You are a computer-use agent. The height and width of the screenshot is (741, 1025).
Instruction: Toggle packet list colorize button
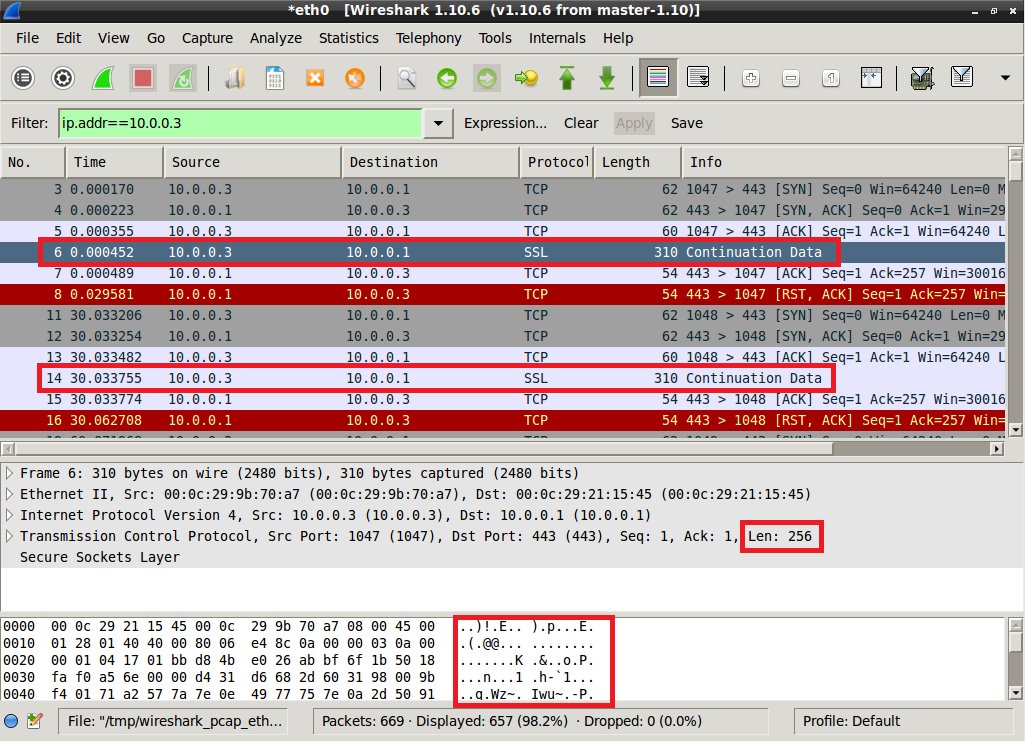click(658, 78)
